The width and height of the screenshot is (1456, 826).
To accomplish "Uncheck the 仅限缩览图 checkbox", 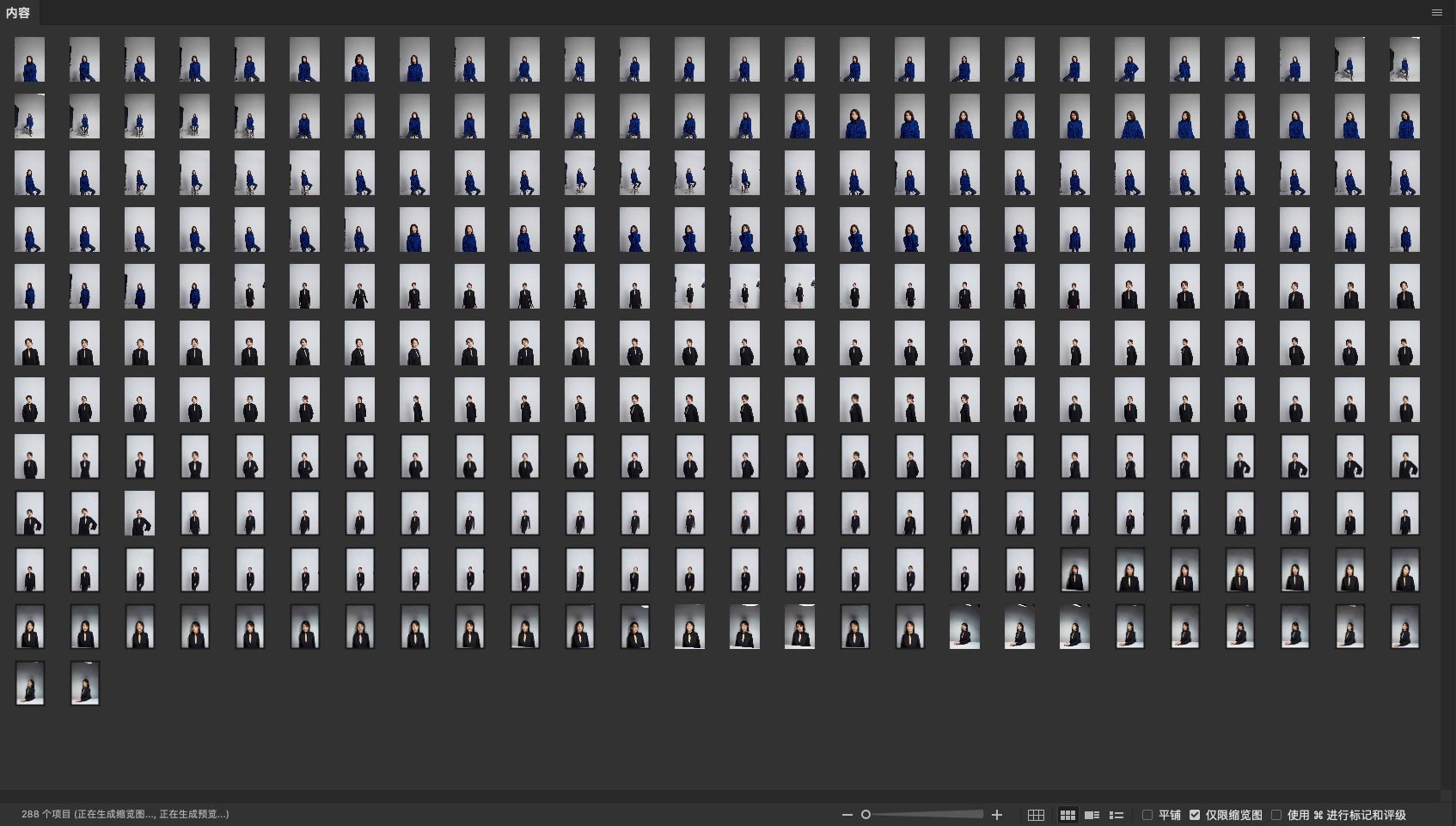I will click(1195, 815).
